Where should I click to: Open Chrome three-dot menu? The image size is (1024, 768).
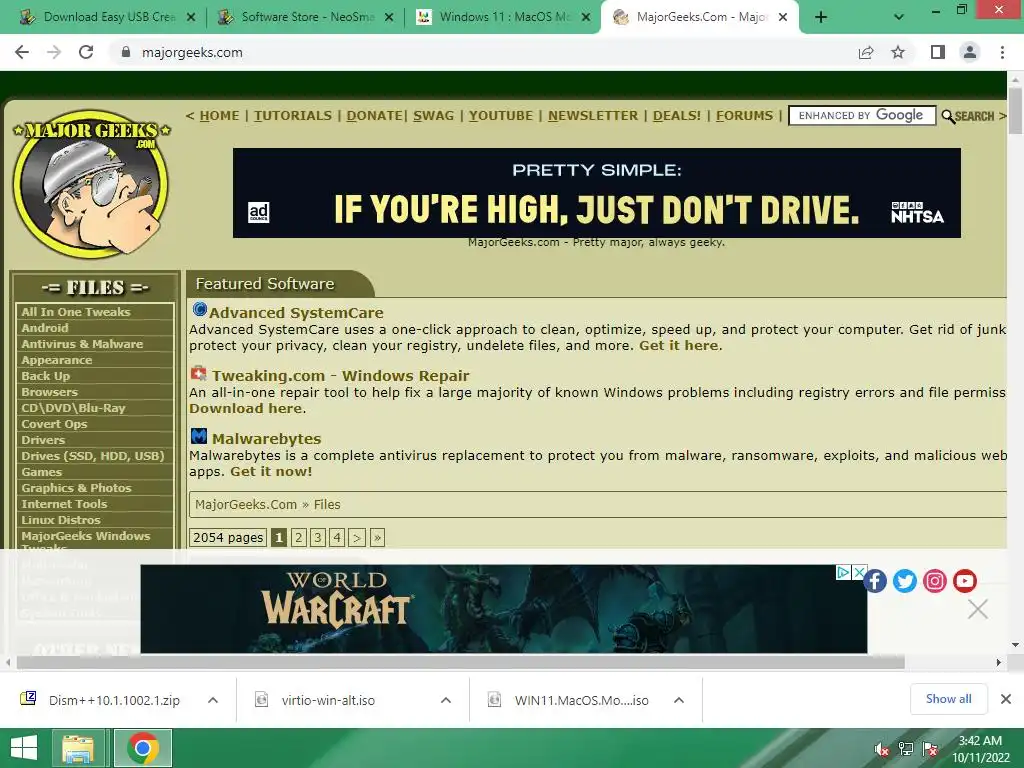pos(1002,52)
